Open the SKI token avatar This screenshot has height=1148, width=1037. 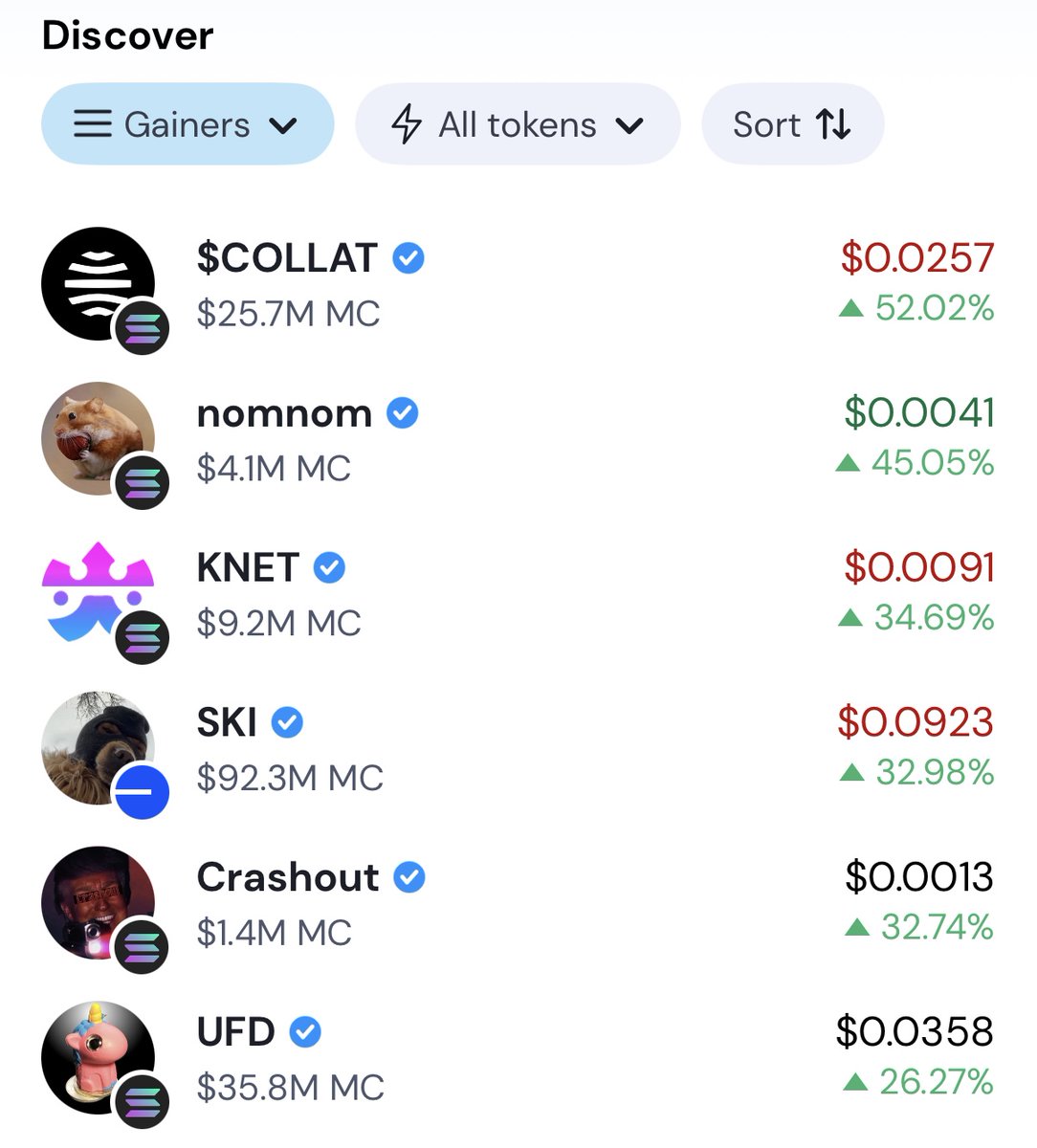pyautogui.click(x=98, y=748)
